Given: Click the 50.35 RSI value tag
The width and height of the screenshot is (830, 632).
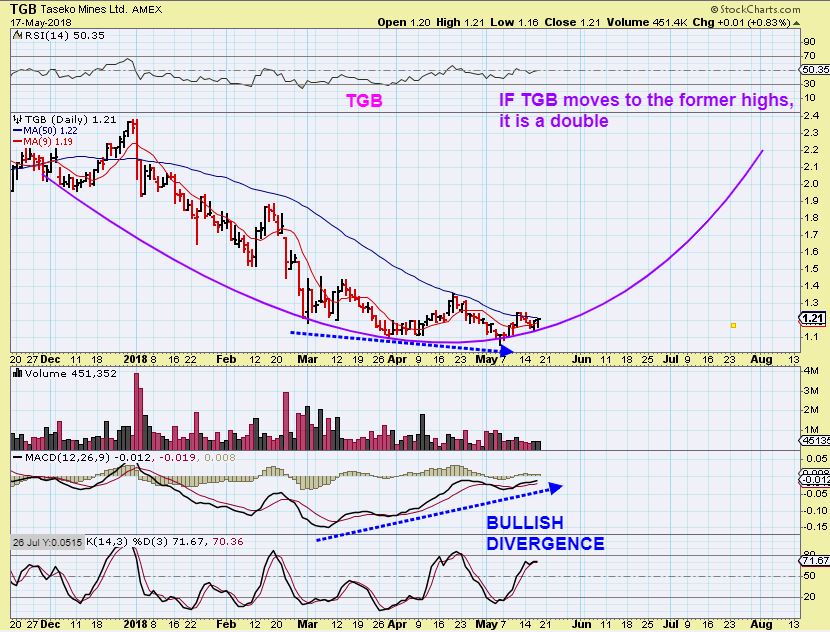Looking at the screenshot, I should [x=815, y=69].
